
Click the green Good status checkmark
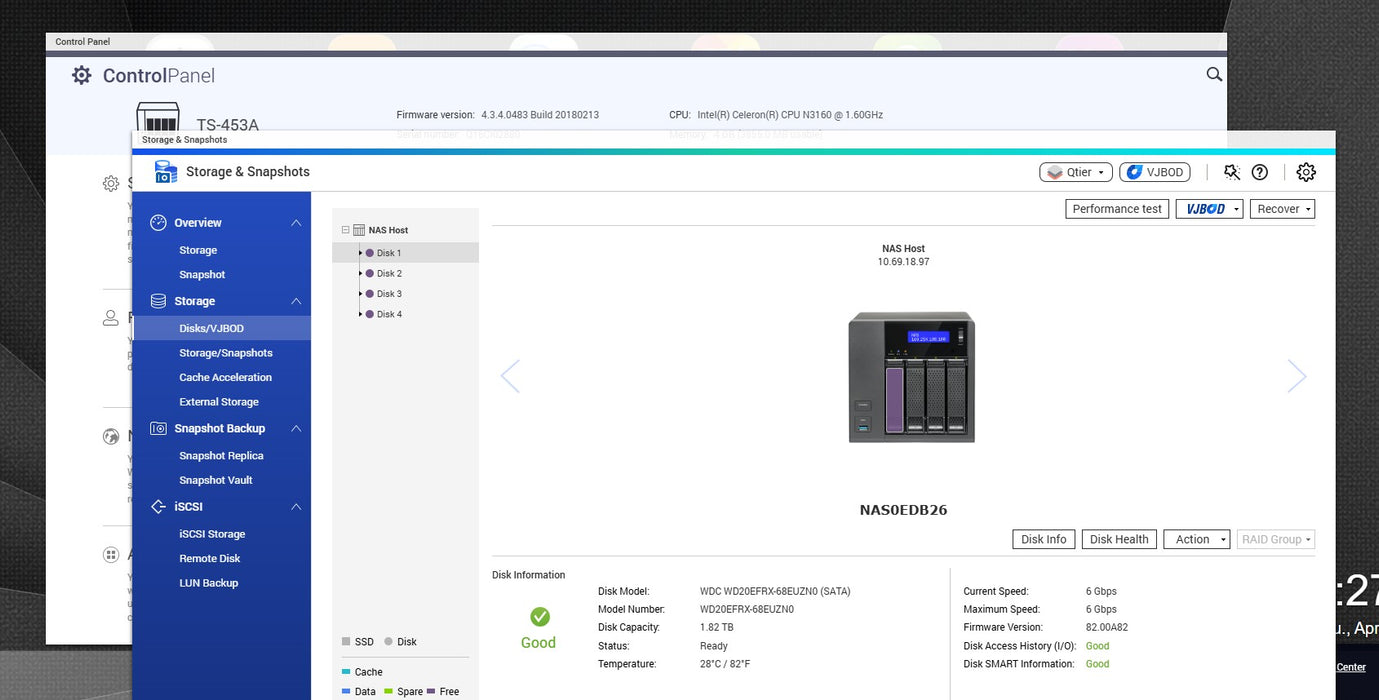click(x=540, y=616)
